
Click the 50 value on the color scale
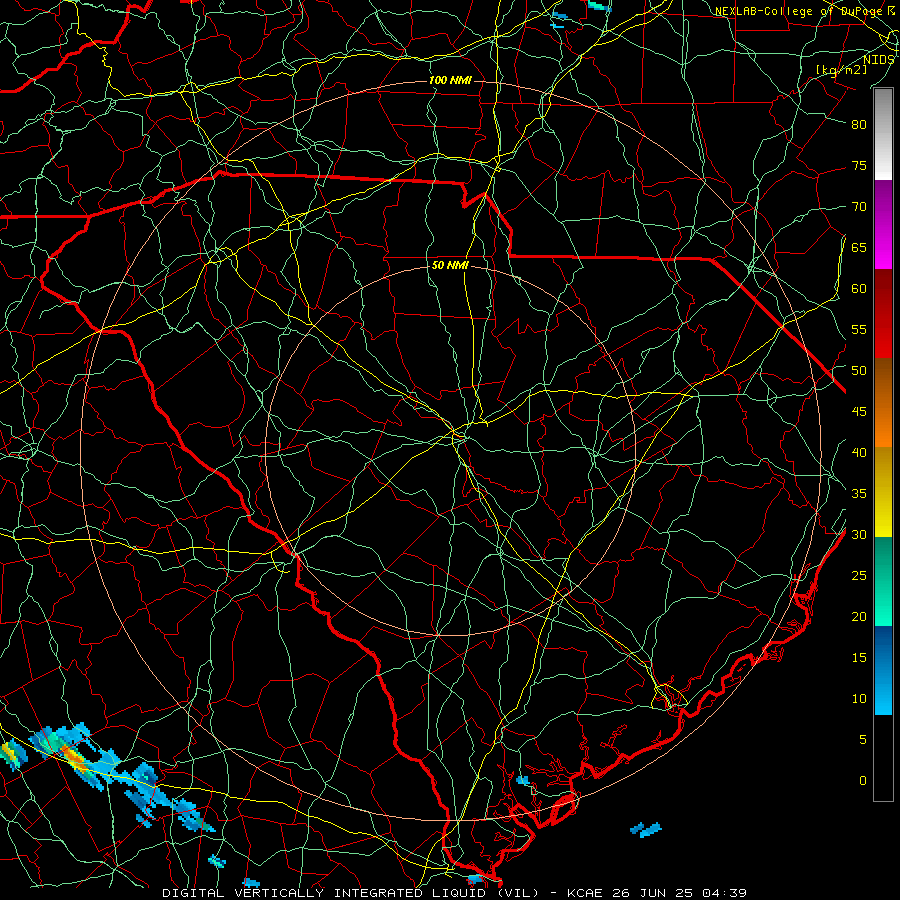click(859, 371)
